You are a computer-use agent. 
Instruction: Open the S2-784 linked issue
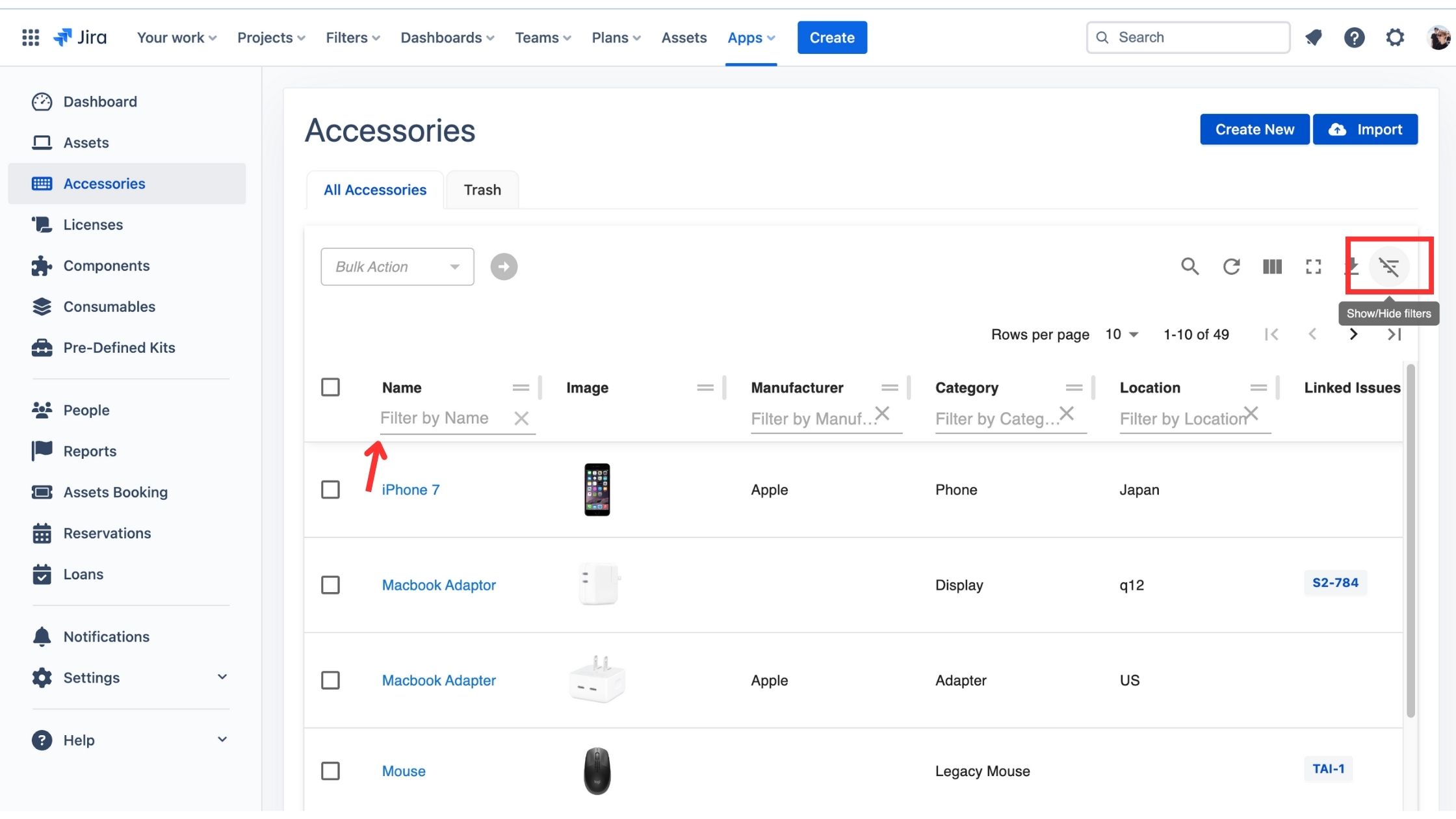(x=1334, y=583)
